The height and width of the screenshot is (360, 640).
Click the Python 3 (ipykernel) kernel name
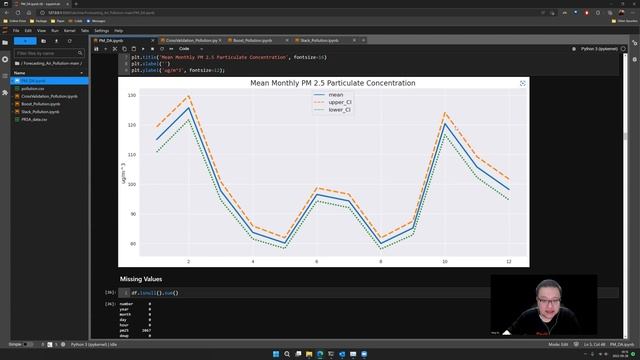pyautogui.click(x=599, y=49)
